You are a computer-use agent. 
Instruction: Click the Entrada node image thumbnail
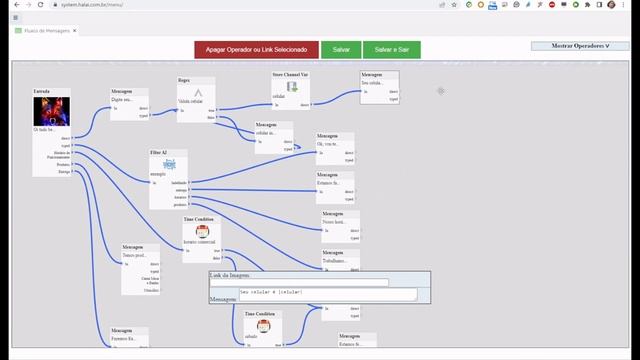(x=51, y=111)
